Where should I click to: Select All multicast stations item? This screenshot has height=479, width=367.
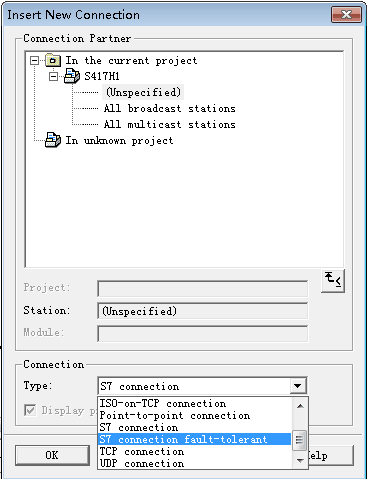tap(169, 124)
